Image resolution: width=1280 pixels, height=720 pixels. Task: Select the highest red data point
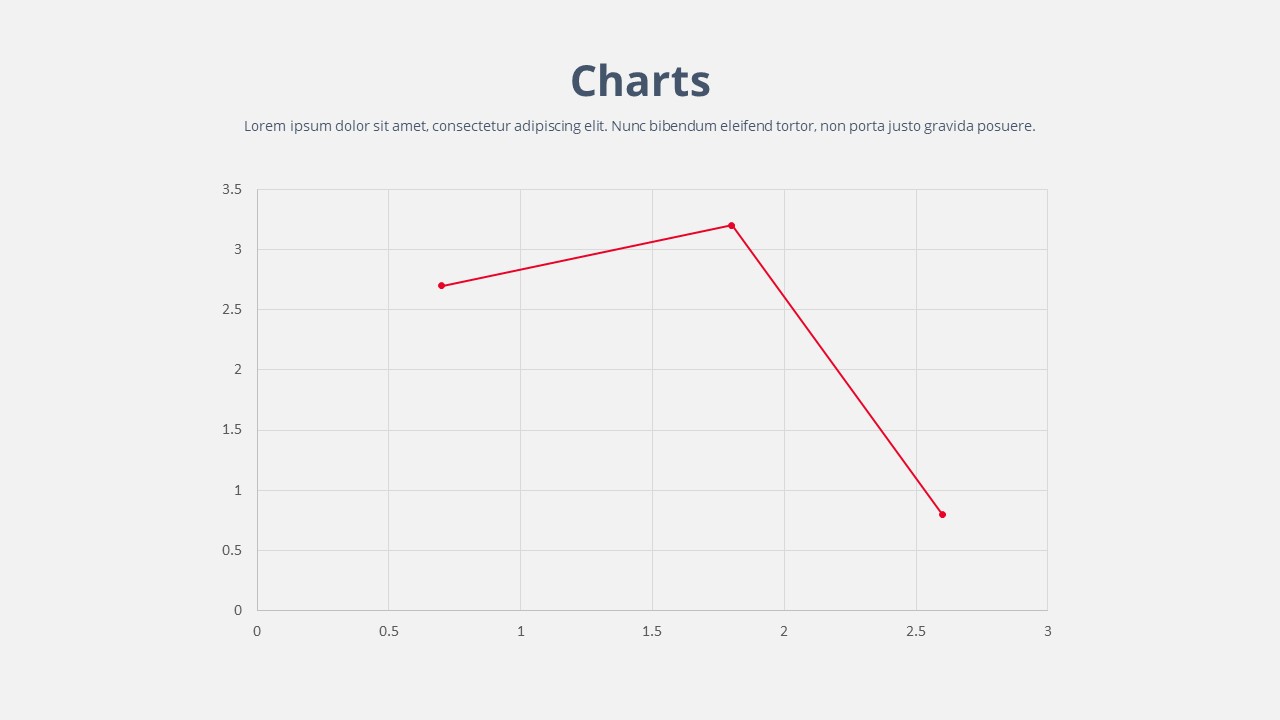731,226
